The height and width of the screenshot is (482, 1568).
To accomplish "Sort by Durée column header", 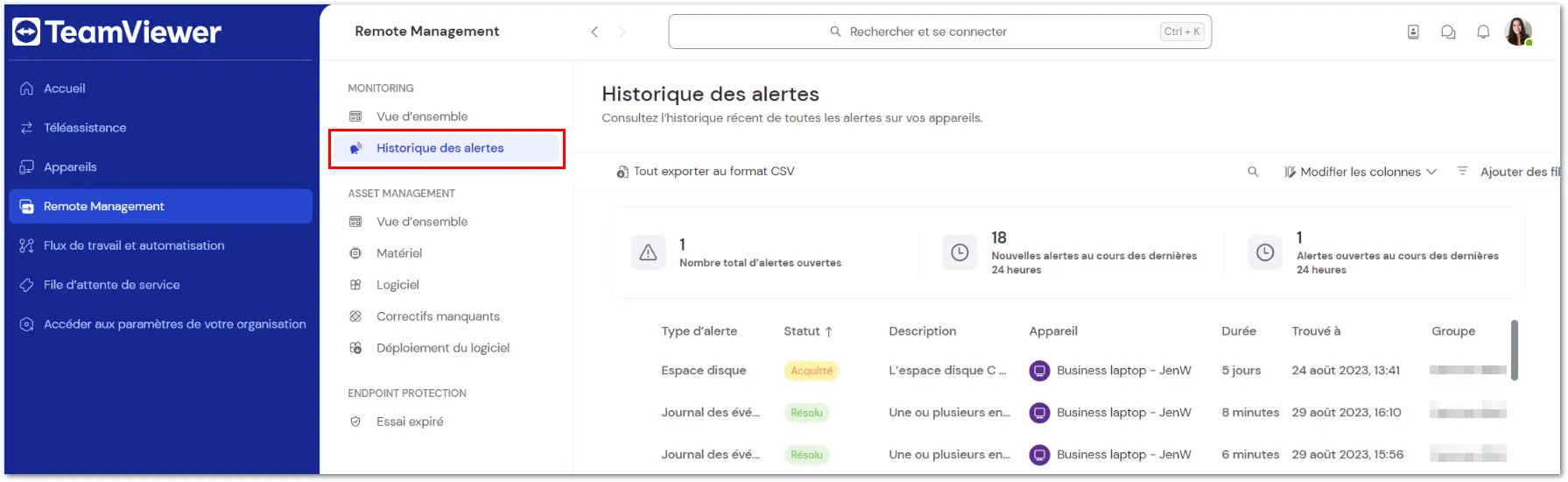I will [x=1239, y=331].
